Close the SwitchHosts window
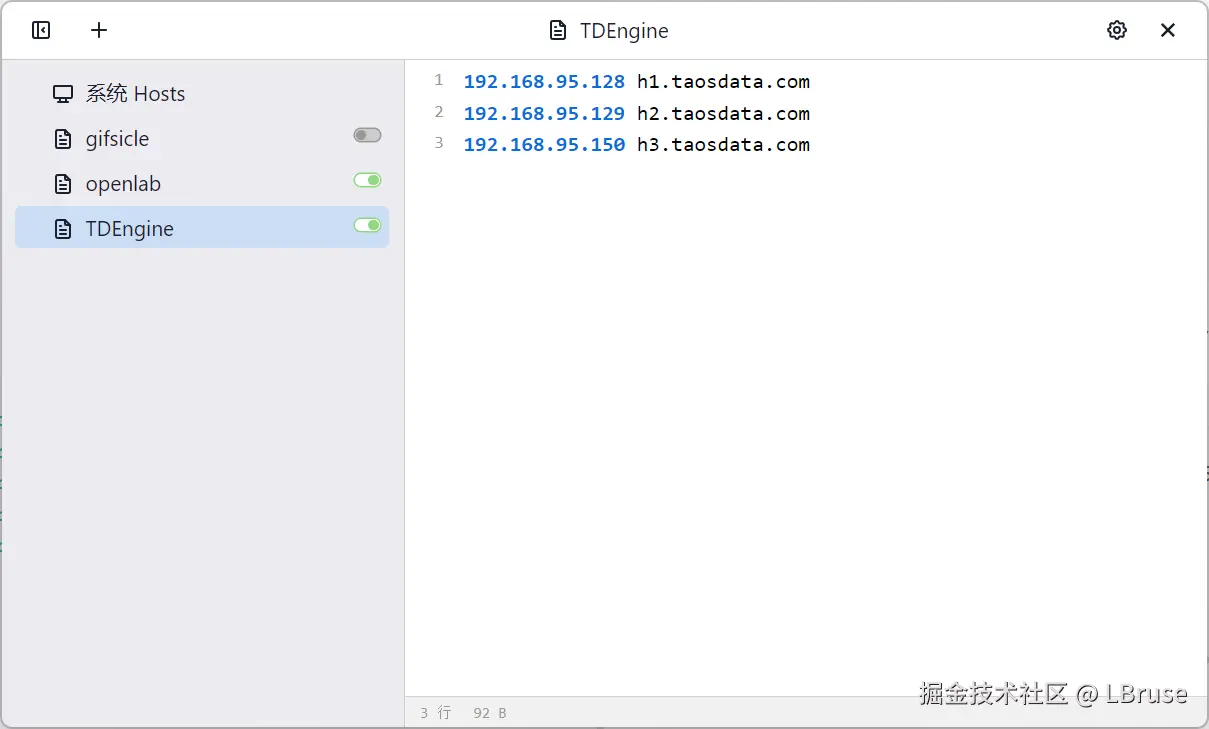Image resolution: width=1209 pixels, height=729 pixels. tap(1168, 30)
